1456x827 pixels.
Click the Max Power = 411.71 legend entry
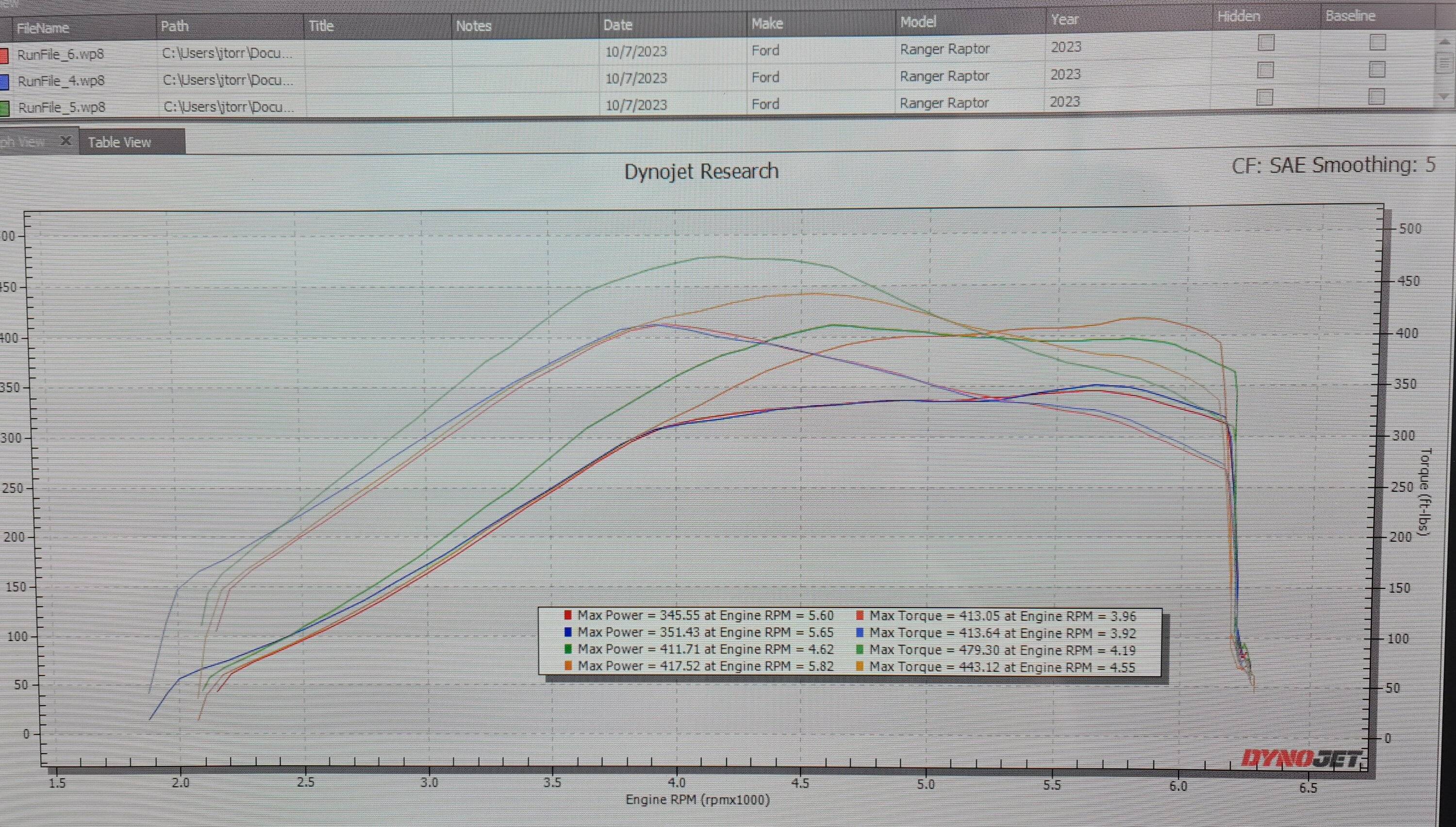point(699,649)
